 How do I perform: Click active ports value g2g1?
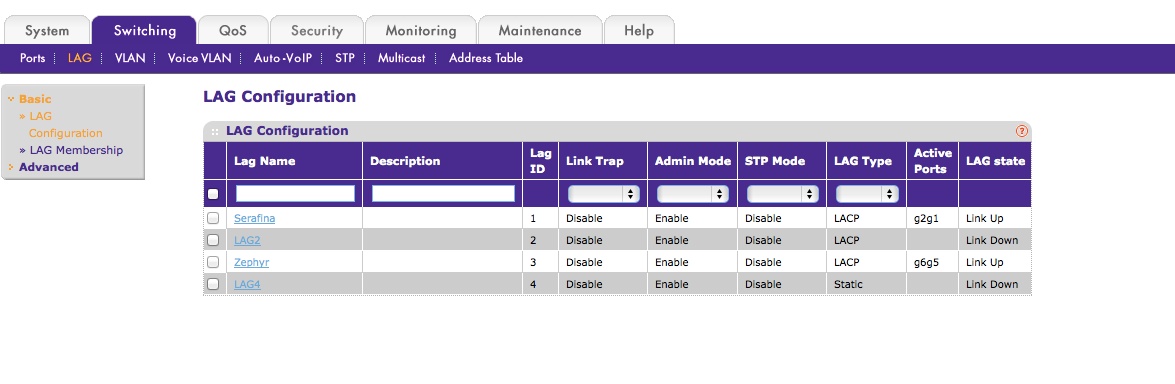pos(925,218)
